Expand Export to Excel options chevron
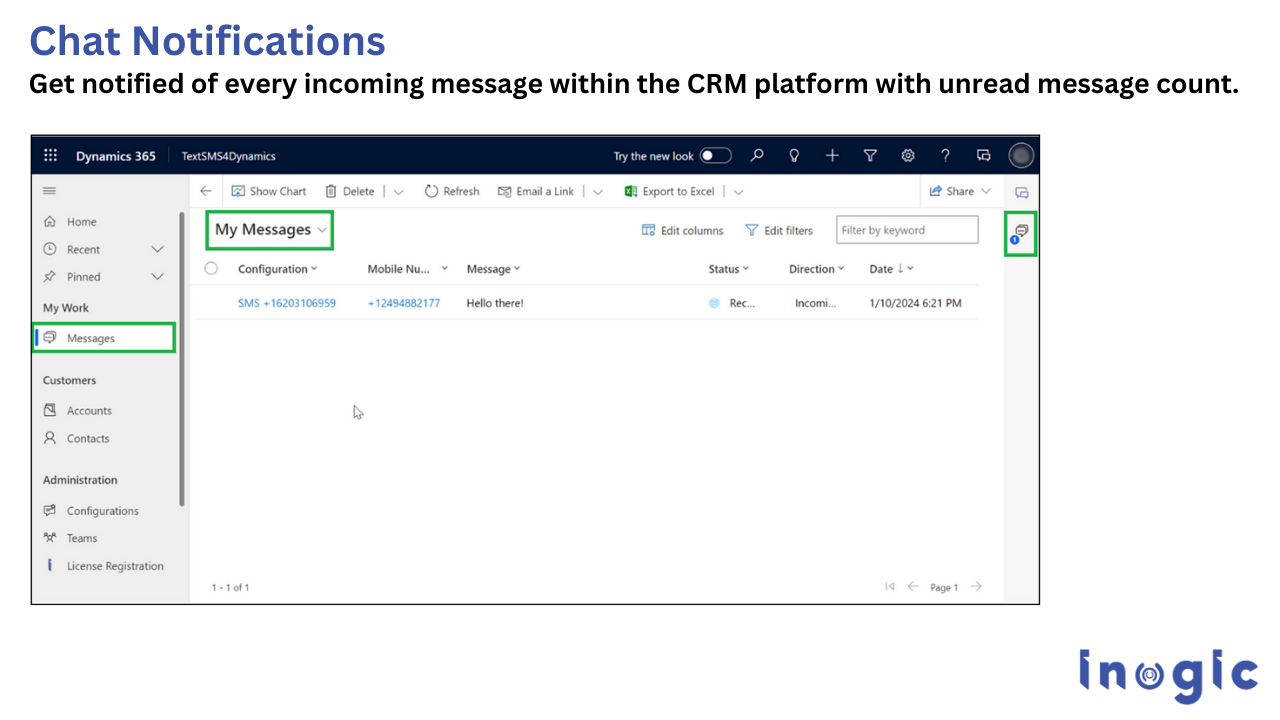The height and width of the screenshot is (720, 1280). [x=738, y=192]
